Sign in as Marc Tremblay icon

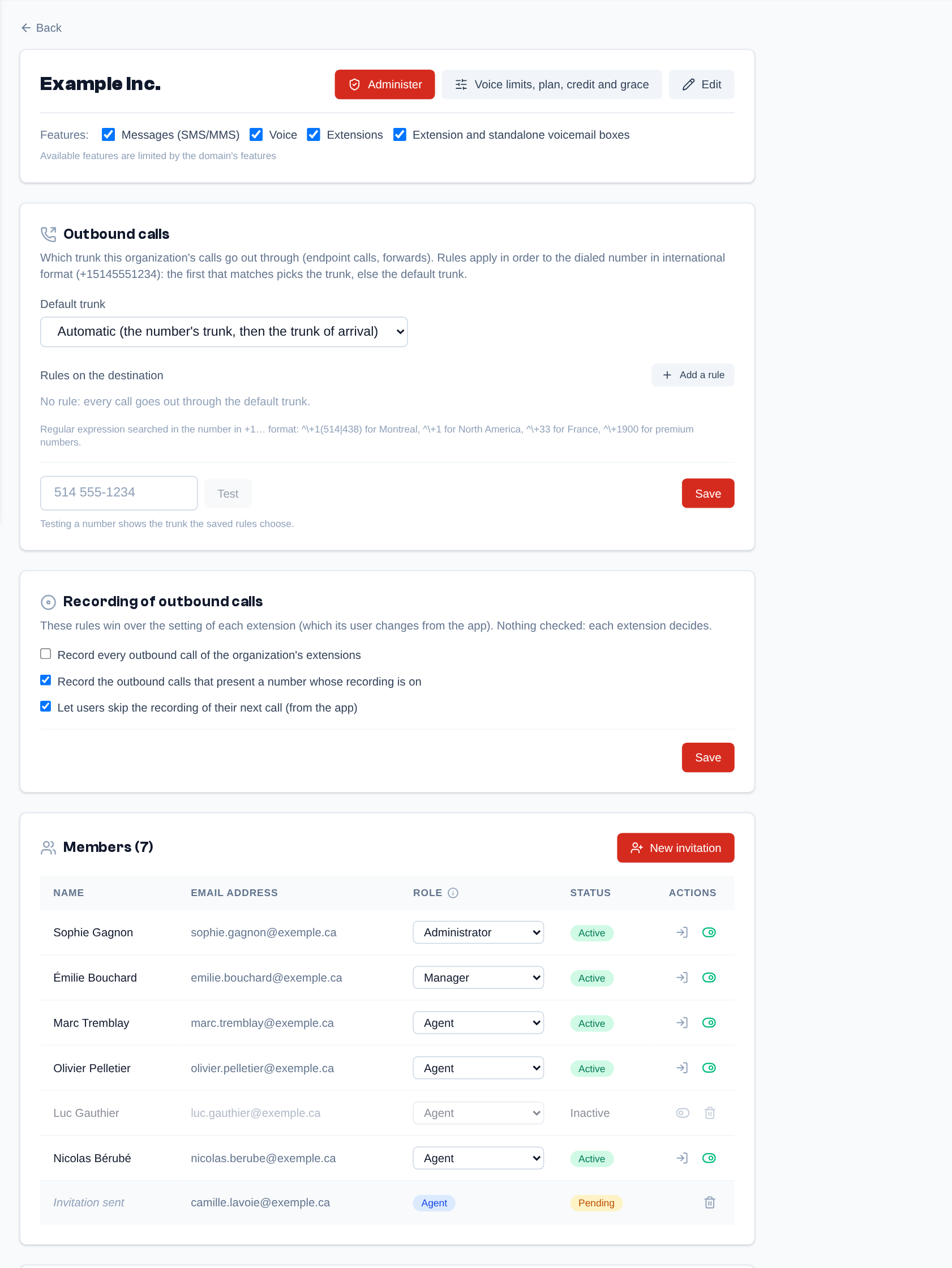(681, 1023)
